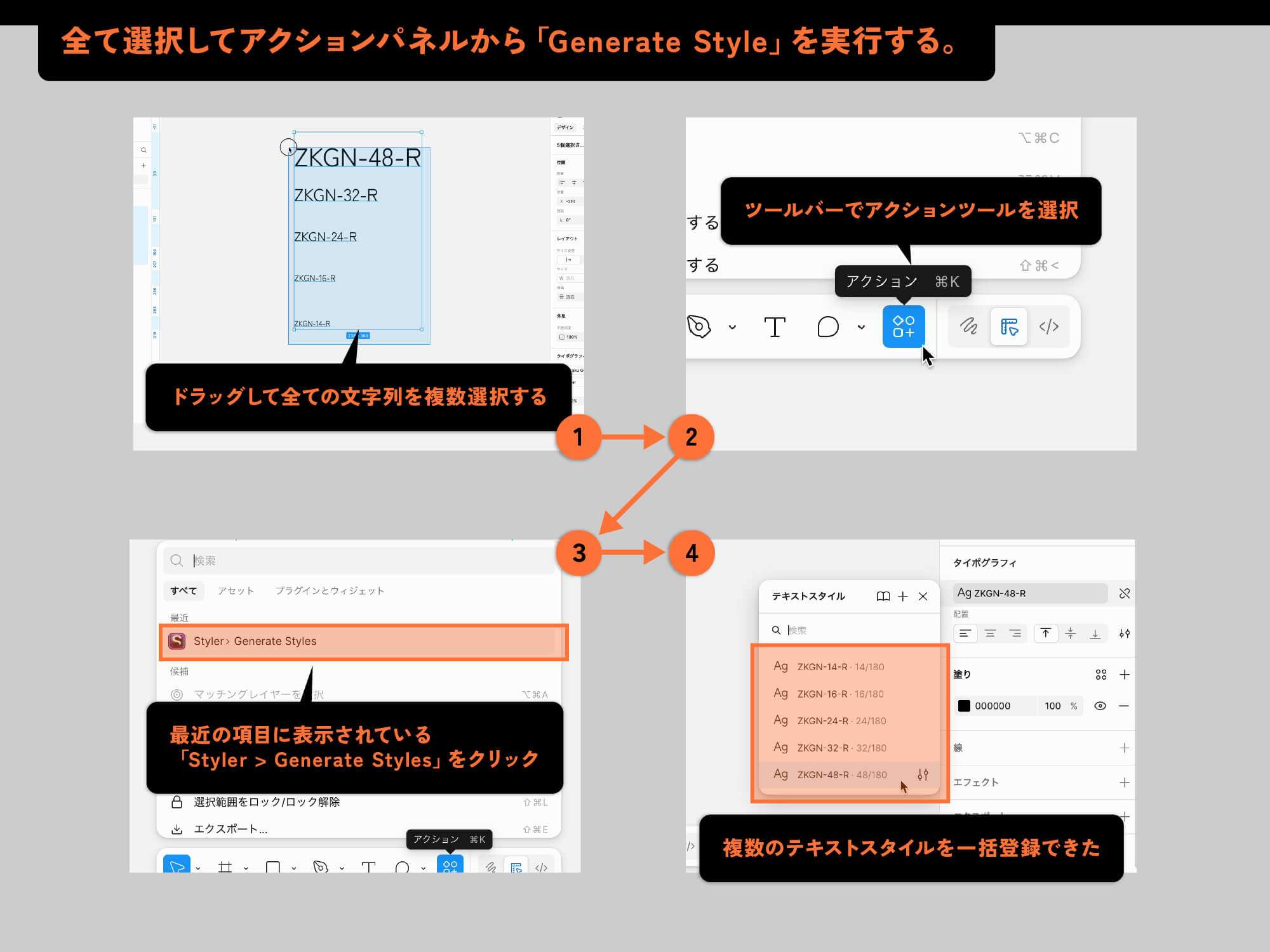The image size is (1270, 952).
Task: Select the ZKGN-14-R text style
Action: coord(849,667)
